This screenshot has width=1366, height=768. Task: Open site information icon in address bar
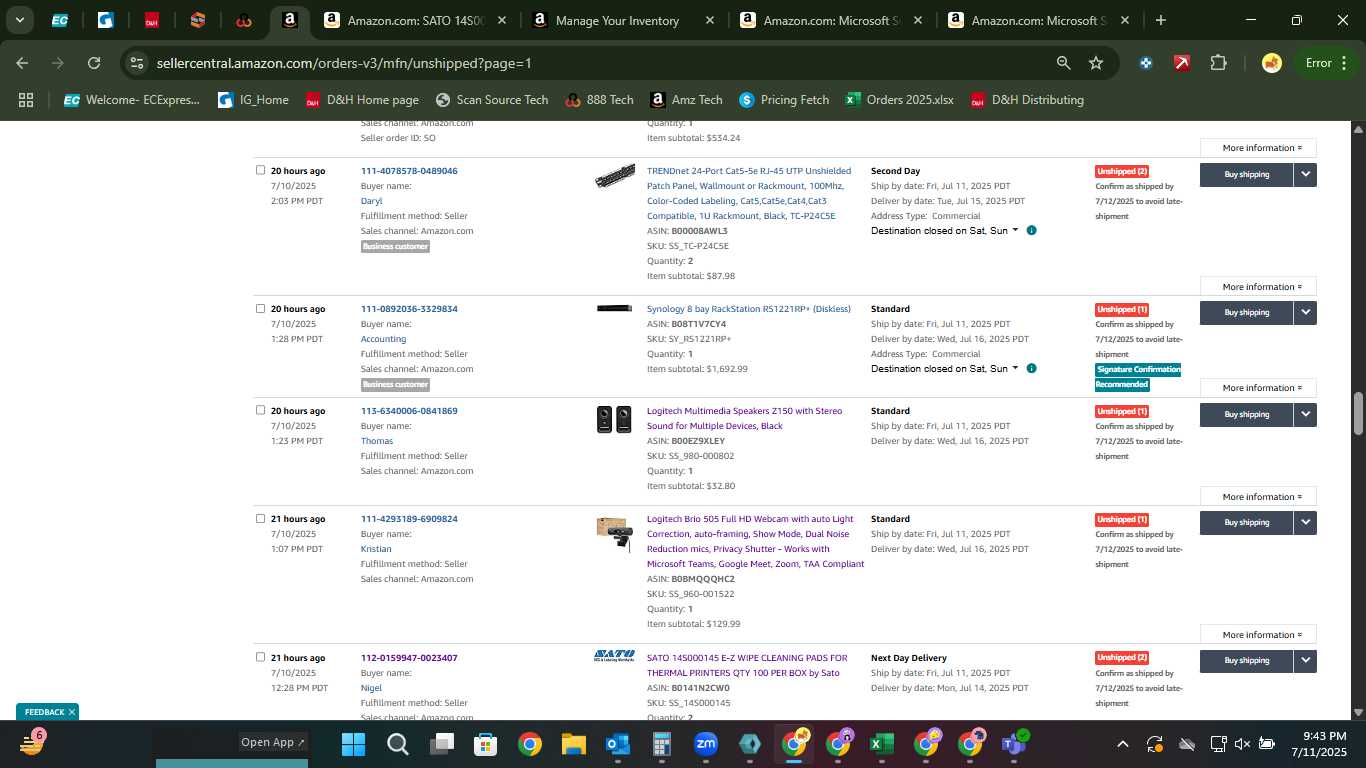(137, 63)
